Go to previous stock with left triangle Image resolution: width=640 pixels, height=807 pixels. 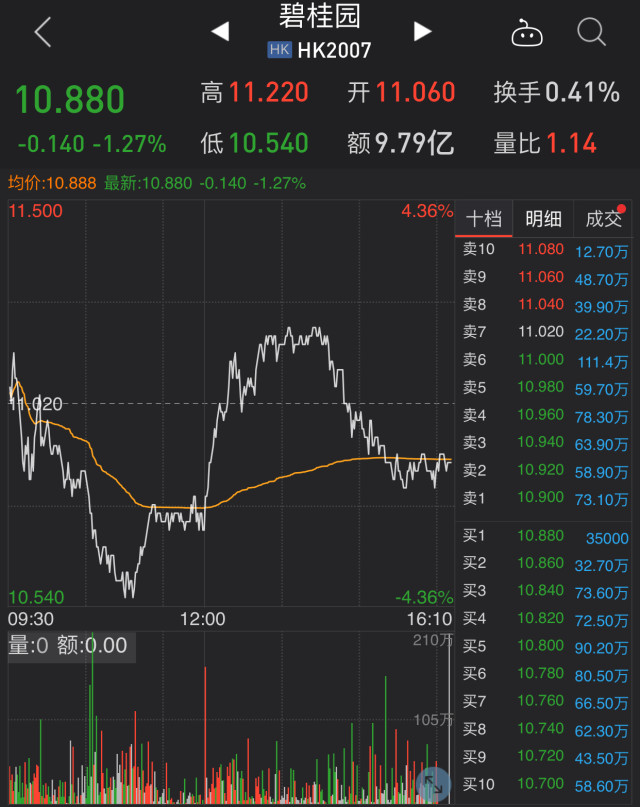(x=220, y=31)
